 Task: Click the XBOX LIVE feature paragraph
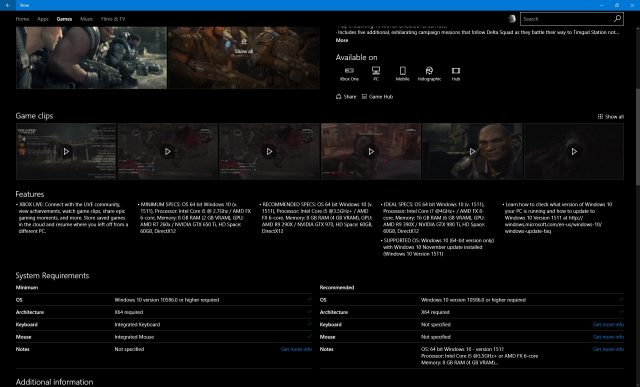pos(72,218)
